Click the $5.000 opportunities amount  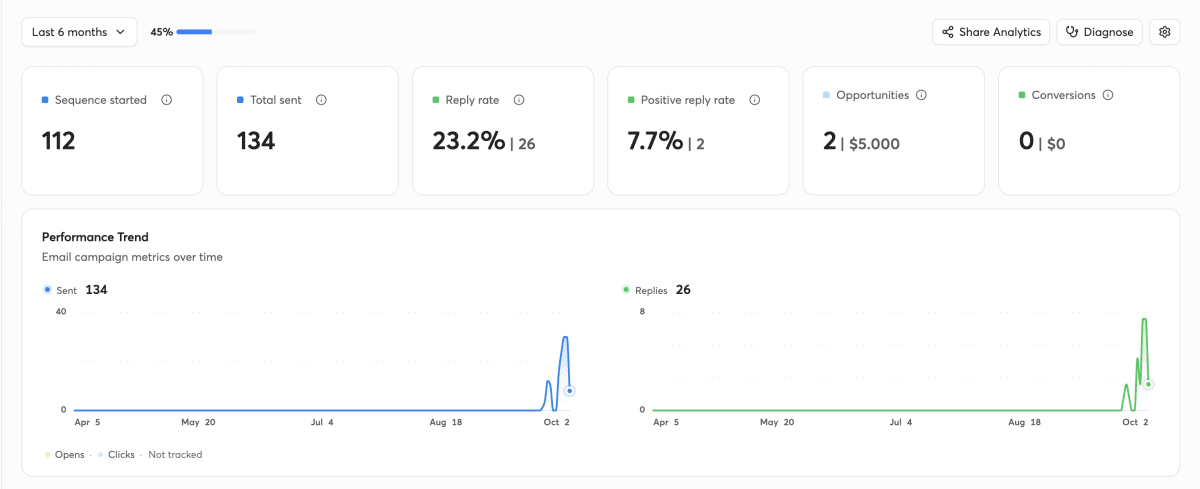(874, 144)
